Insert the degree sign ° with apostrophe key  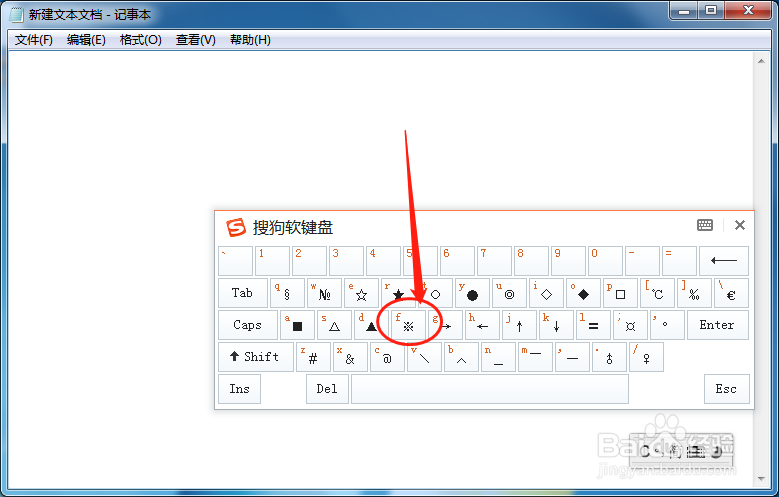[x=667, y=325]
